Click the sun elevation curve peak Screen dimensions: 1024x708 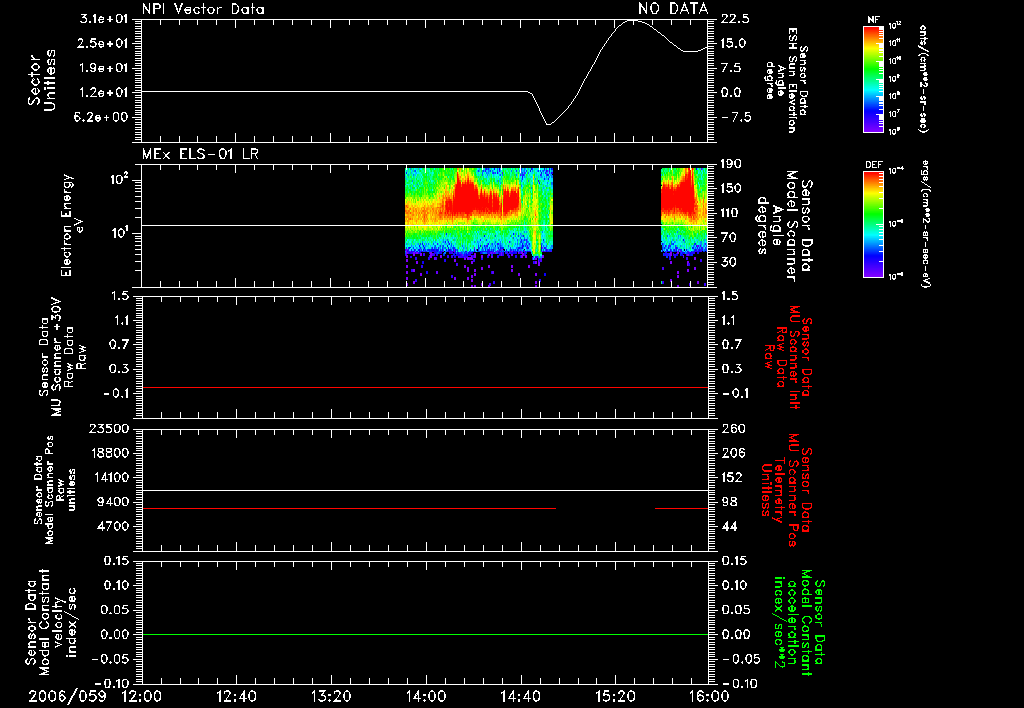pos(633,21)
